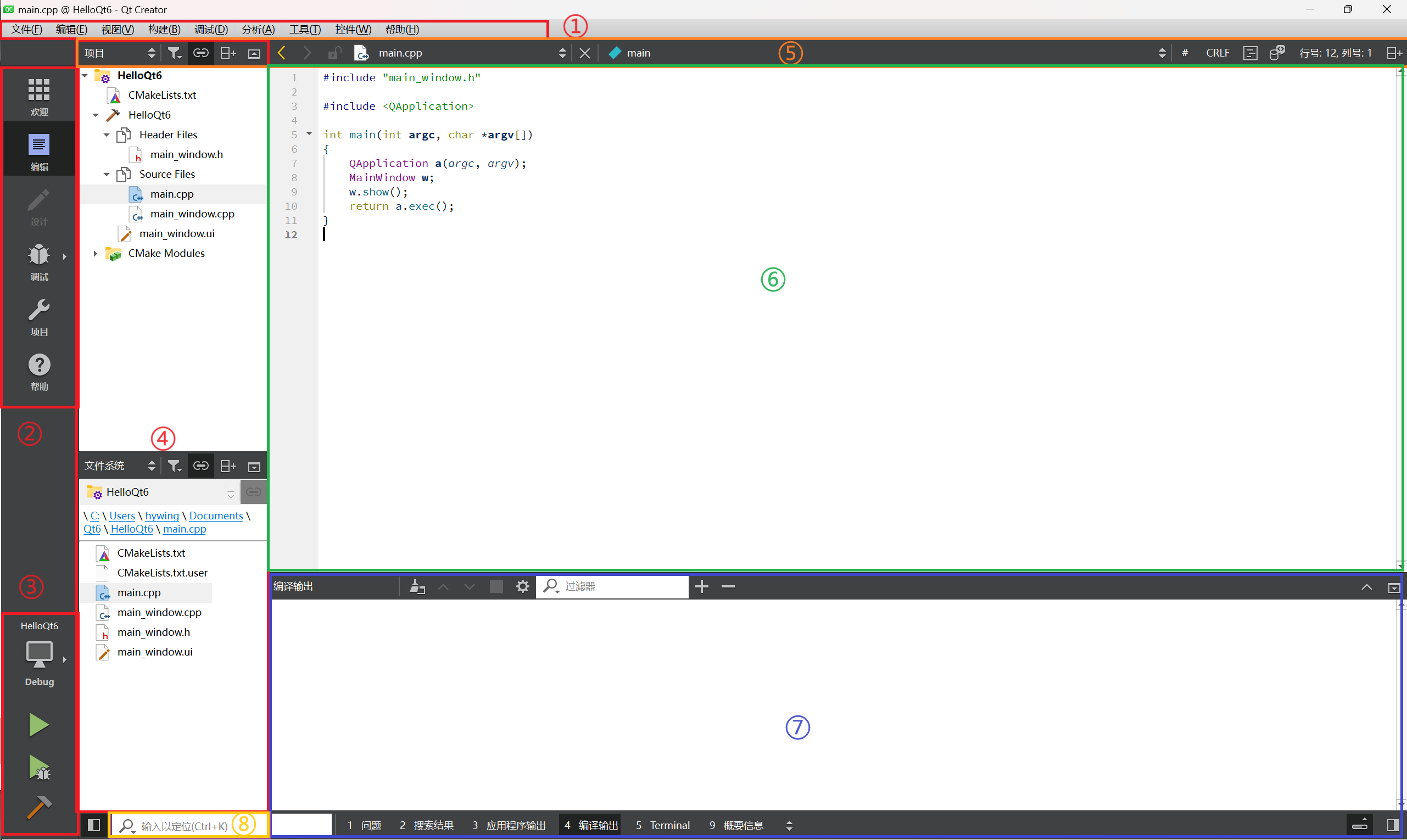Image resolution: width=1407 pixels, height=840 pixels.
Task: Open HelloQt6 Debug kit selector
Action: tap(39, 654)
